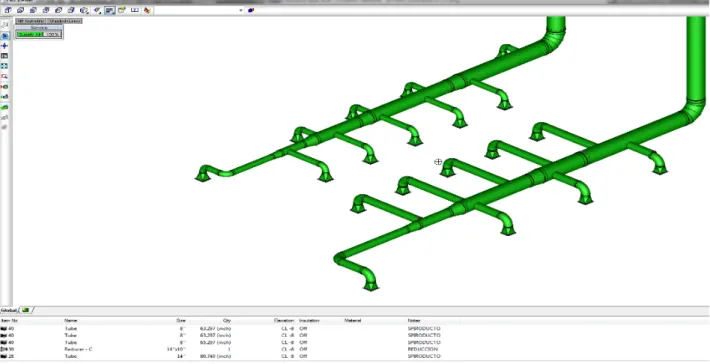Image resolution: width=710 pixels, height=364 pixels.
Task: Click the highlighted blue tool in the left sidebar
Action: pos(5,36)
